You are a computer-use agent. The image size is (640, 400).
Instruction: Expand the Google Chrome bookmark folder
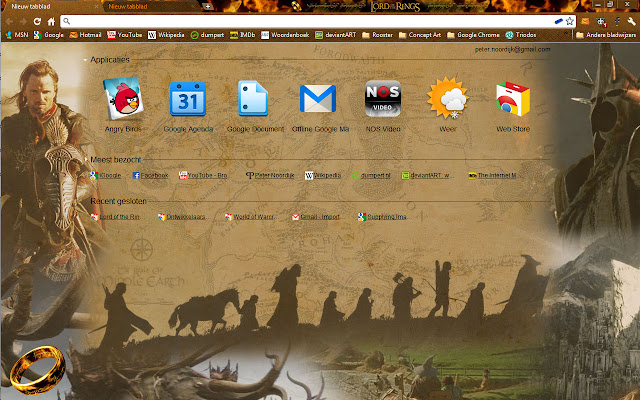click(x=473, y=35)
